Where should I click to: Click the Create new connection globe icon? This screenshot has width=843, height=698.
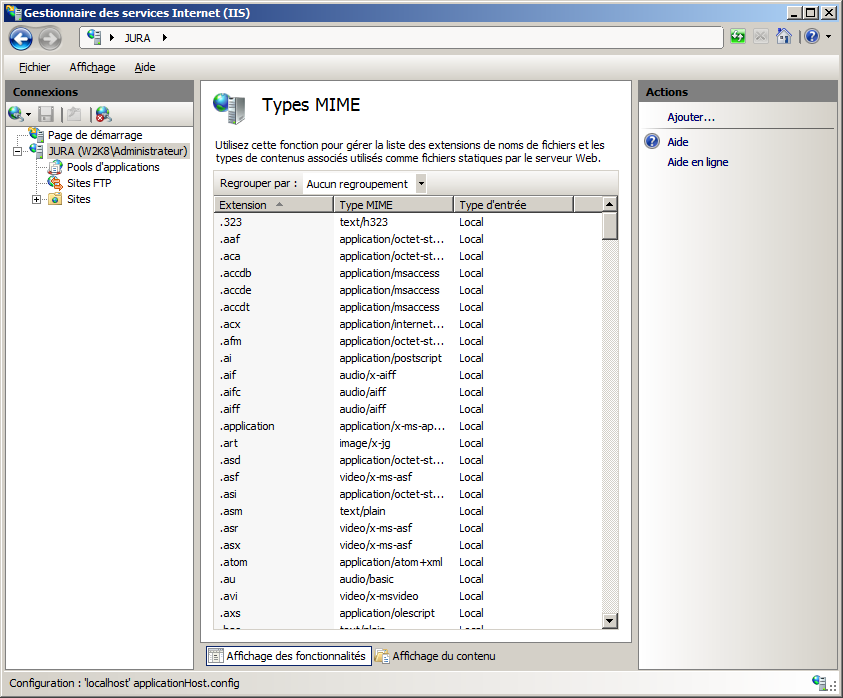(x=16, y=114)
